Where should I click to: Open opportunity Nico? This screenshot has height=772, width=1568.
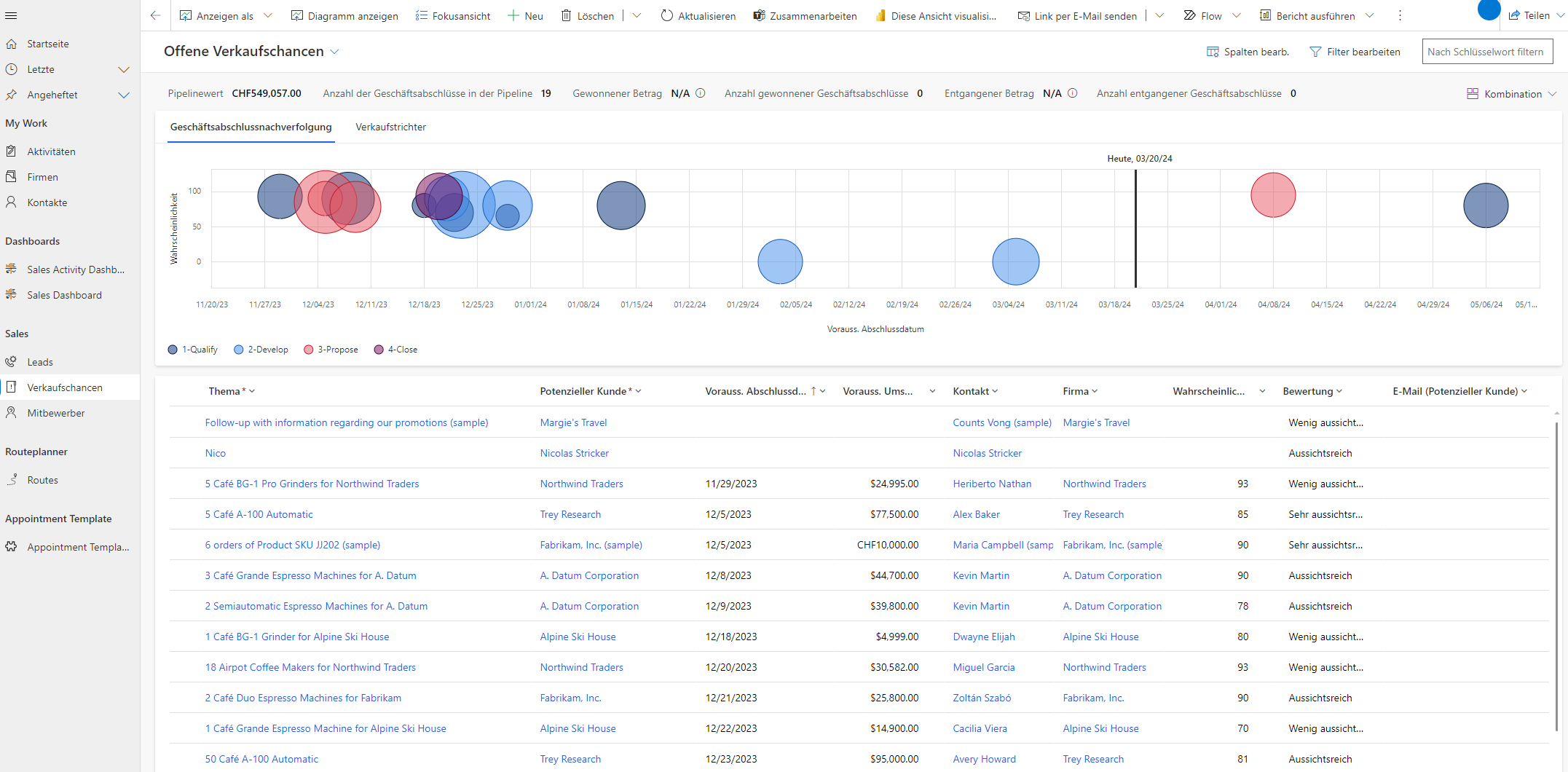216,453
